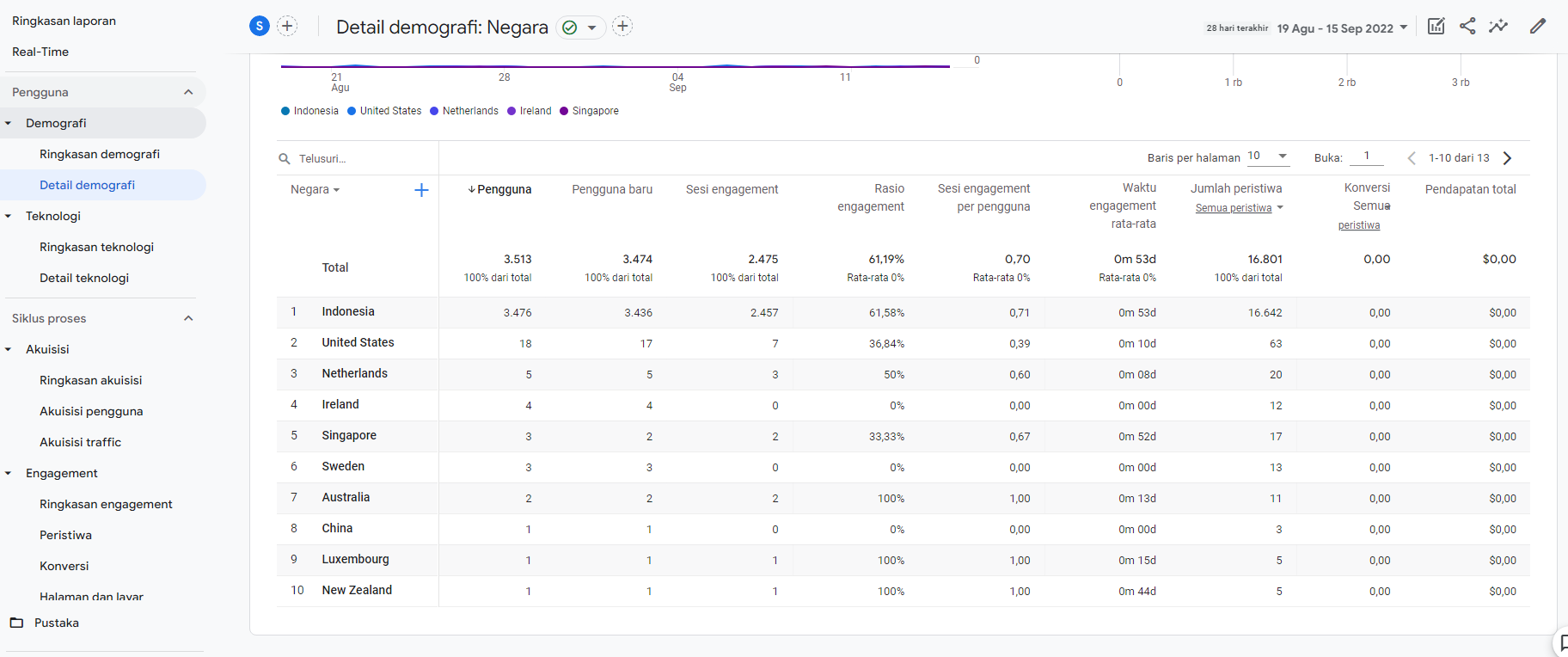Image resolution: width=1568 pixels, height=657 pixels.
Task: Click the Australia row
Action: (903, 498)
